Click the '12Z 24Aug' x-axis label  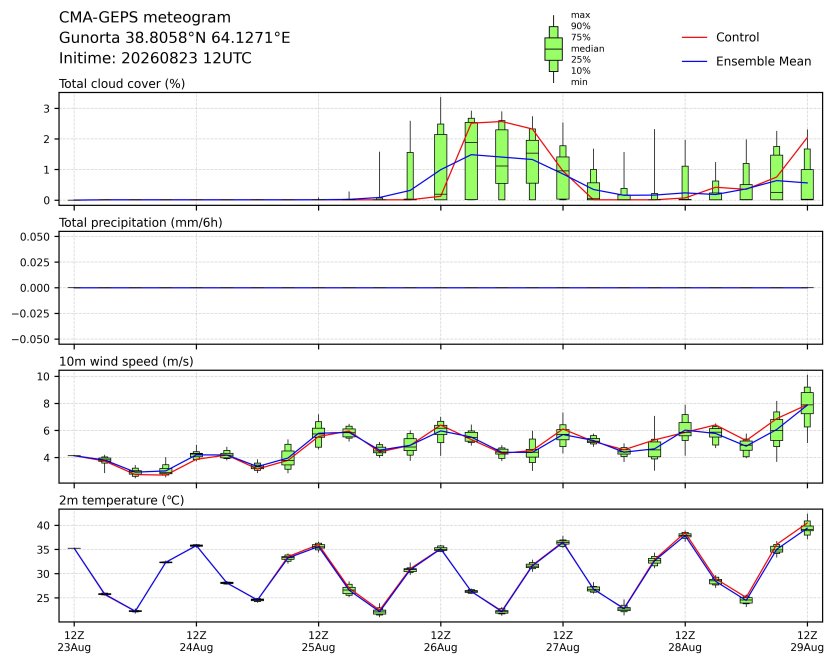196,642
